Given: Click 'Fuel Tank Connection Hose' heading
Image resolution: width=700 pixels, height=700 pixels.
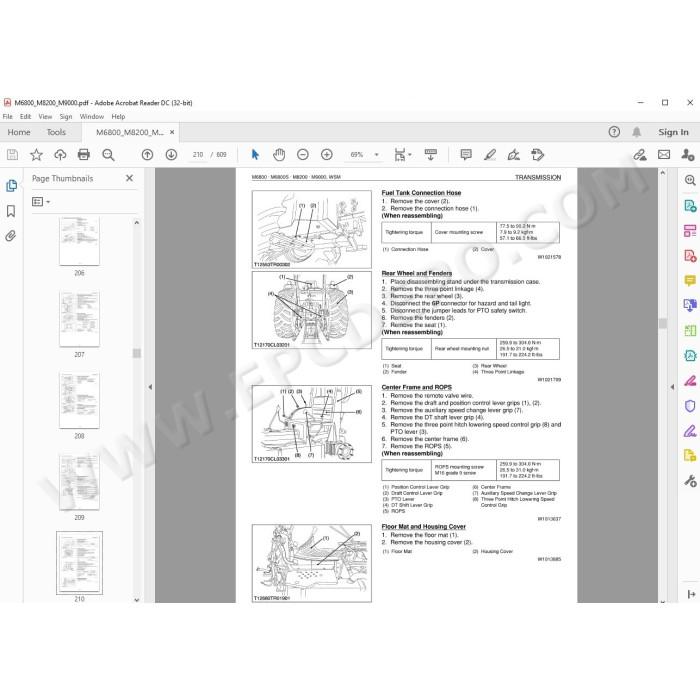Looking at the screenshot, I should [421, 193].
